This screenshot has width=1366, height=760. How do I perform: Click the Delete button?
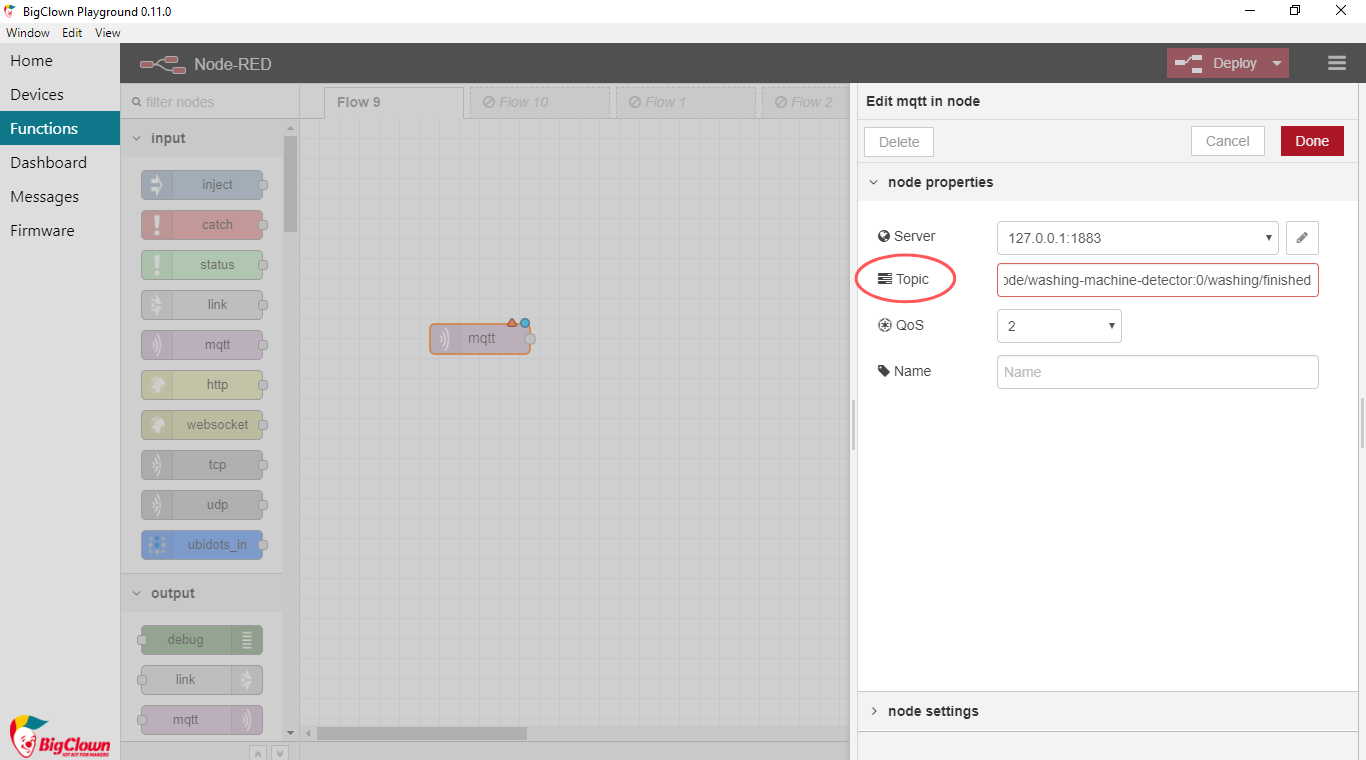click(899, 142)
